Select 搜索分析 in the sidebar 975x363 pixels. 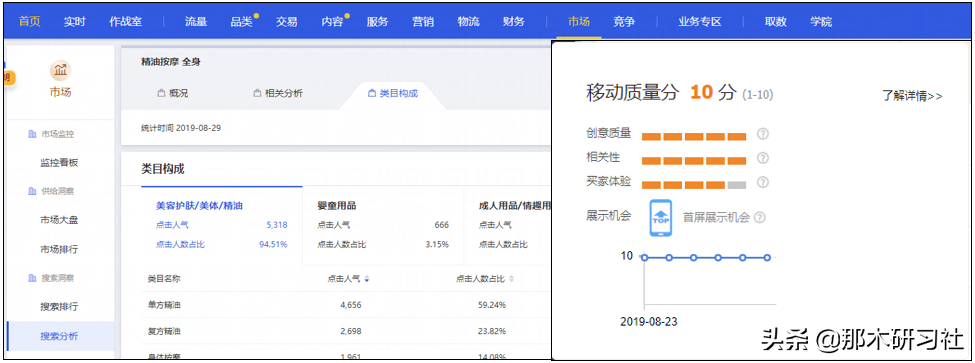tap(59, 336)
